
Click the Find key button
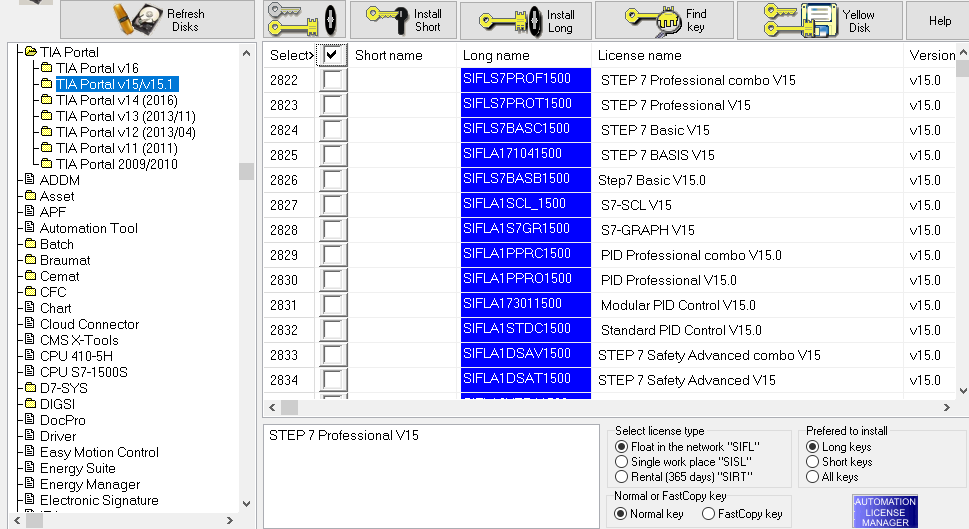tap(664, 20)
